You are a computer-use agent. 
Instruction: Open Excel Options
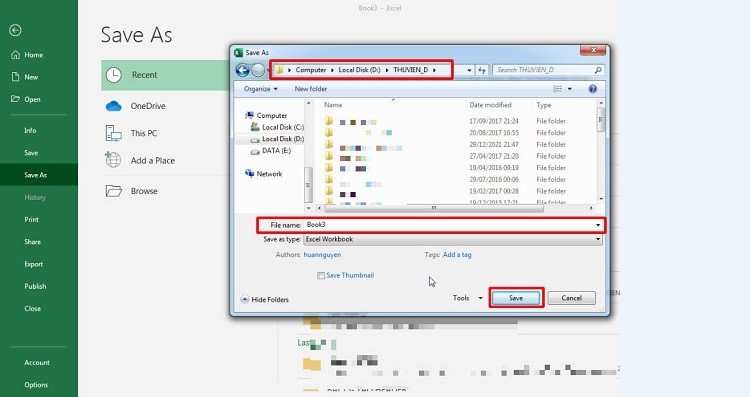click(x=36, y=385)
